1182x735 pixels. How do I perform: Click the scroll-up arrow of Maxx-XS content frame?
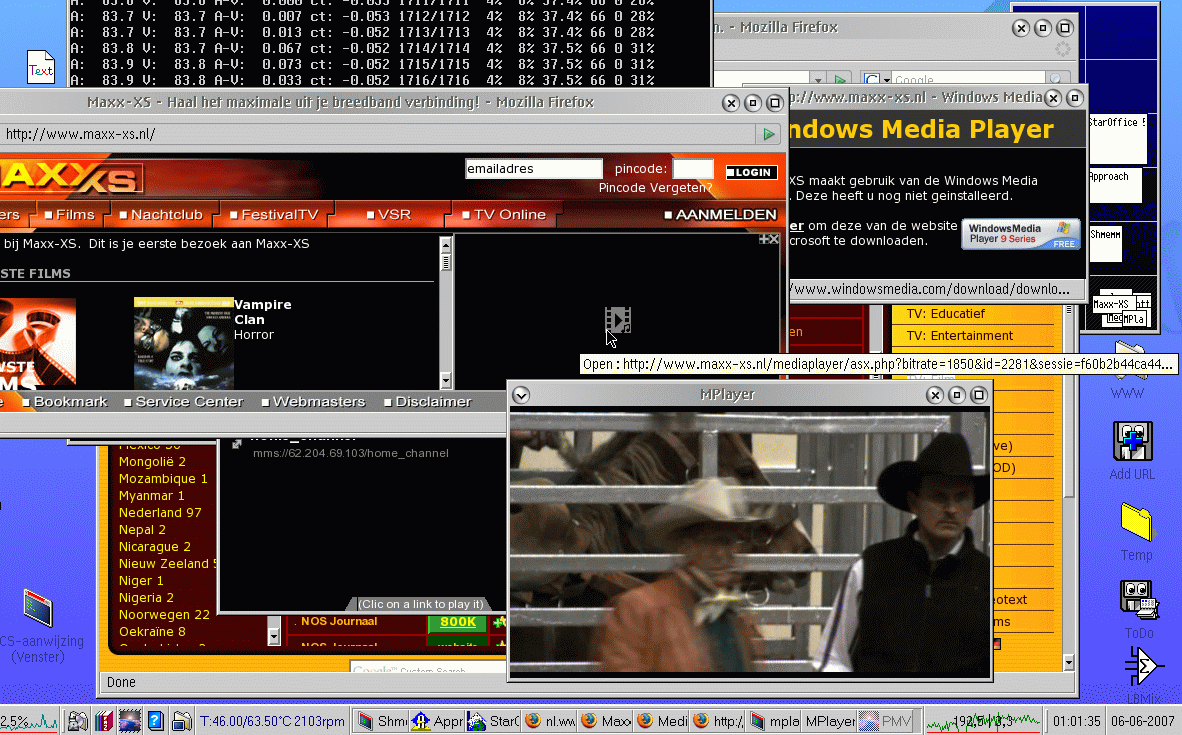tap(446, 245)
